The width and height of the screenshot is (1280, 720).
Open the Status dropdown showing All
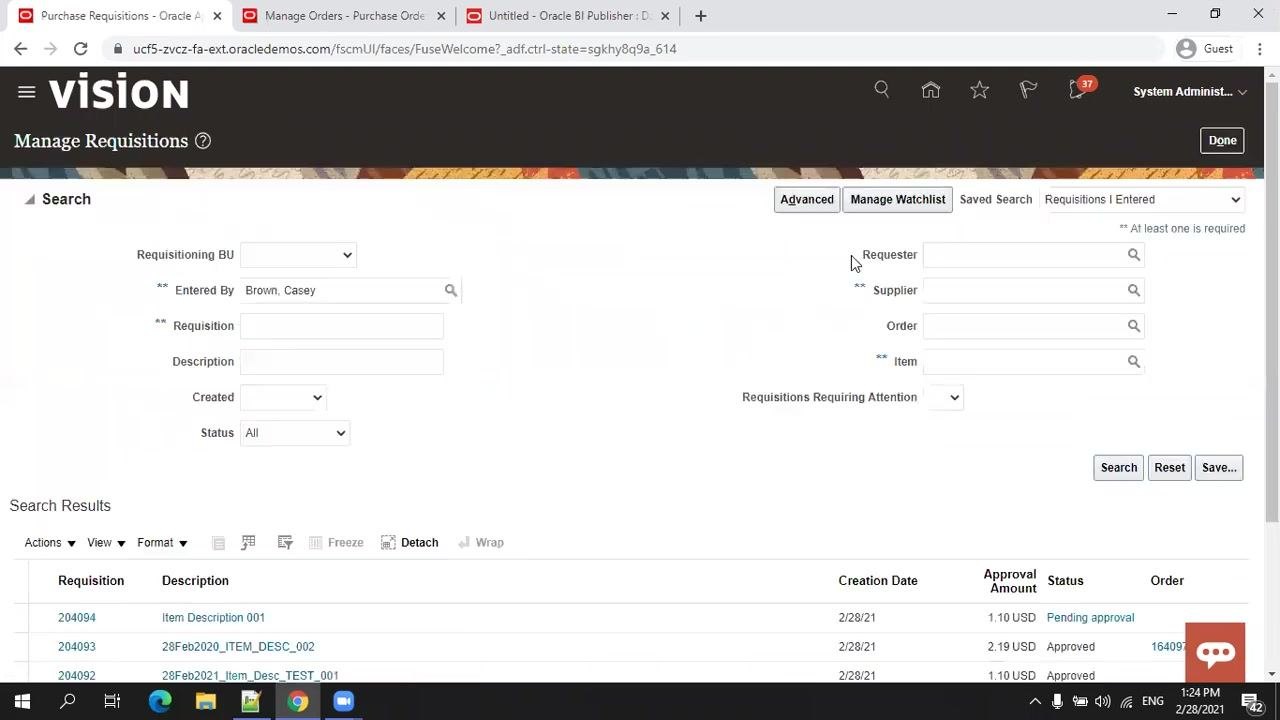294,433
